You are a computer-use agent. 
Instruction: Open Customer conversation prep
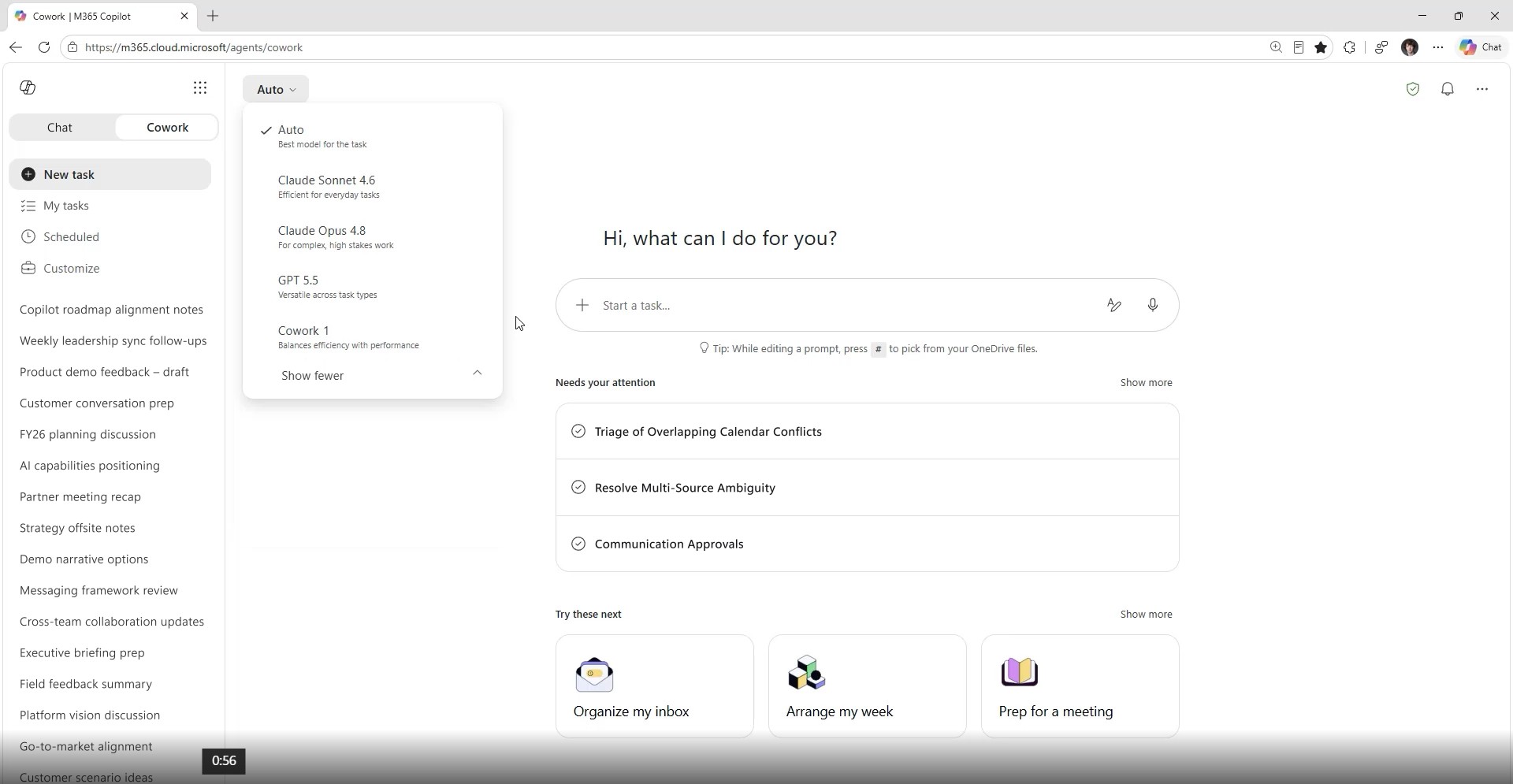point(97,403)
